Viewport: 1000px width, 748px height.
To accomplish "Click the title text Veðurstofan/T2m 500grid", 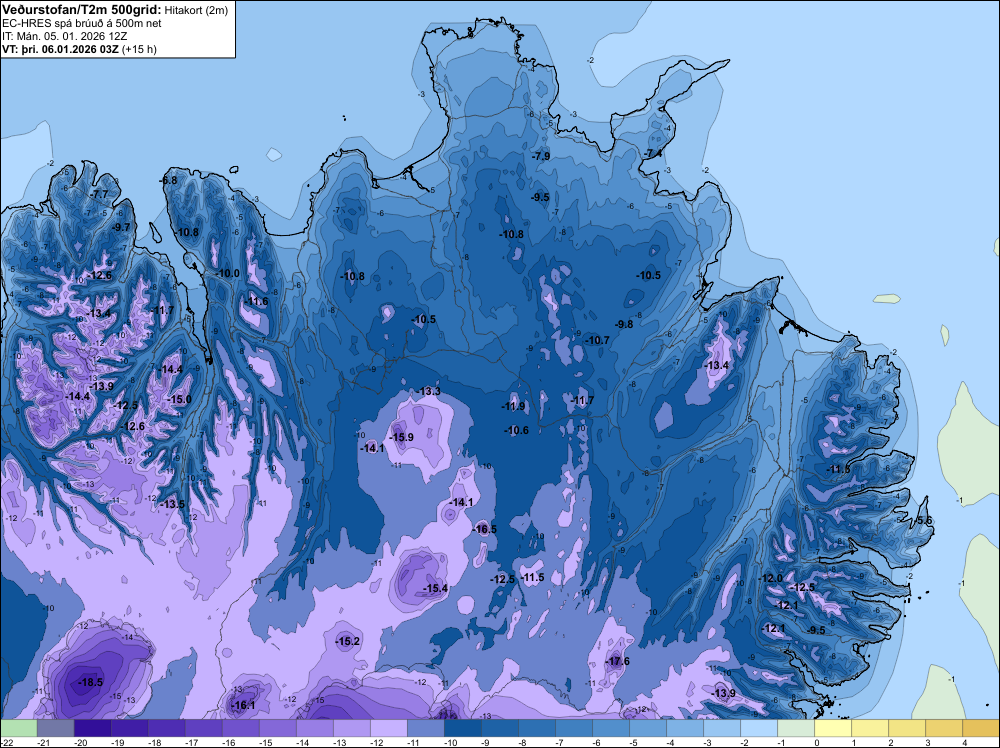I will [80, 9].
